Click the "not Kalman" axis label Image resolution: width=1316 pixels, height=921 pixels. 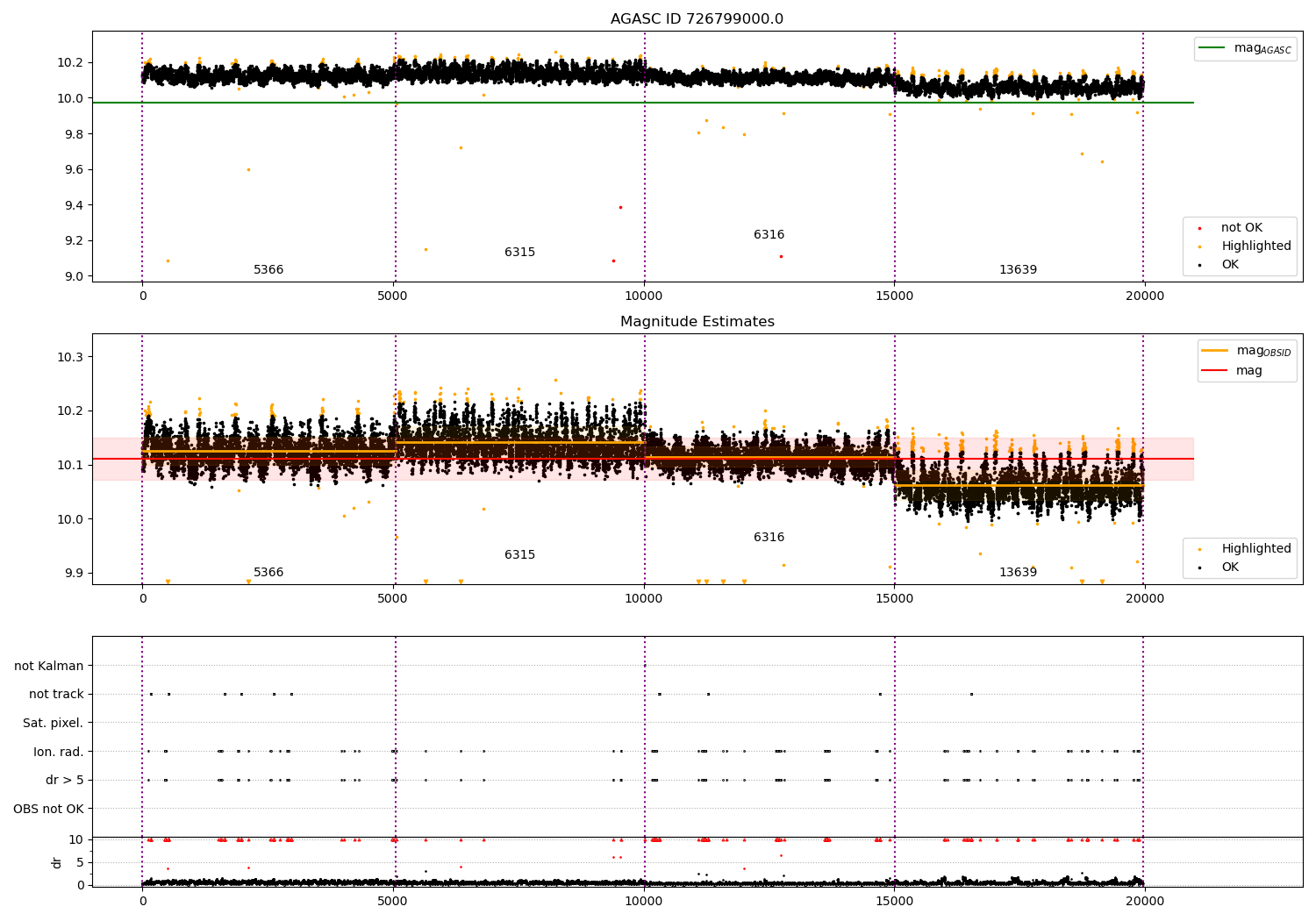click(x=49, y=667)
